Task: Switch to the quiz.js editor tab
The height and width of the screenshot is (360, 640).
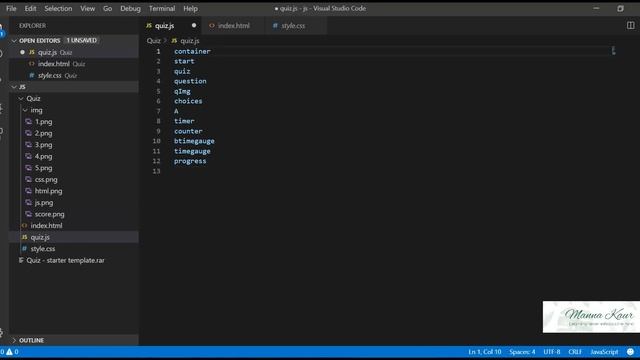Action: 171,25
